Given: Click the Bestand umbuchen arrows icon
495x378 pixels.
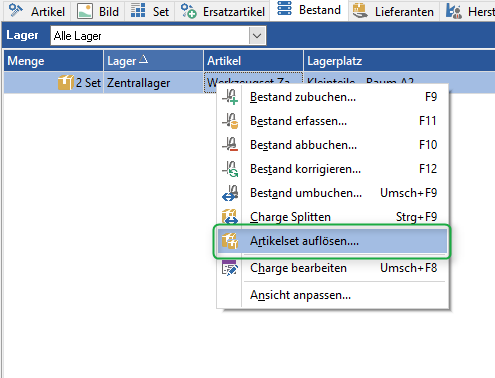Looking at the screenshot, I should click(x=230, y=193).
